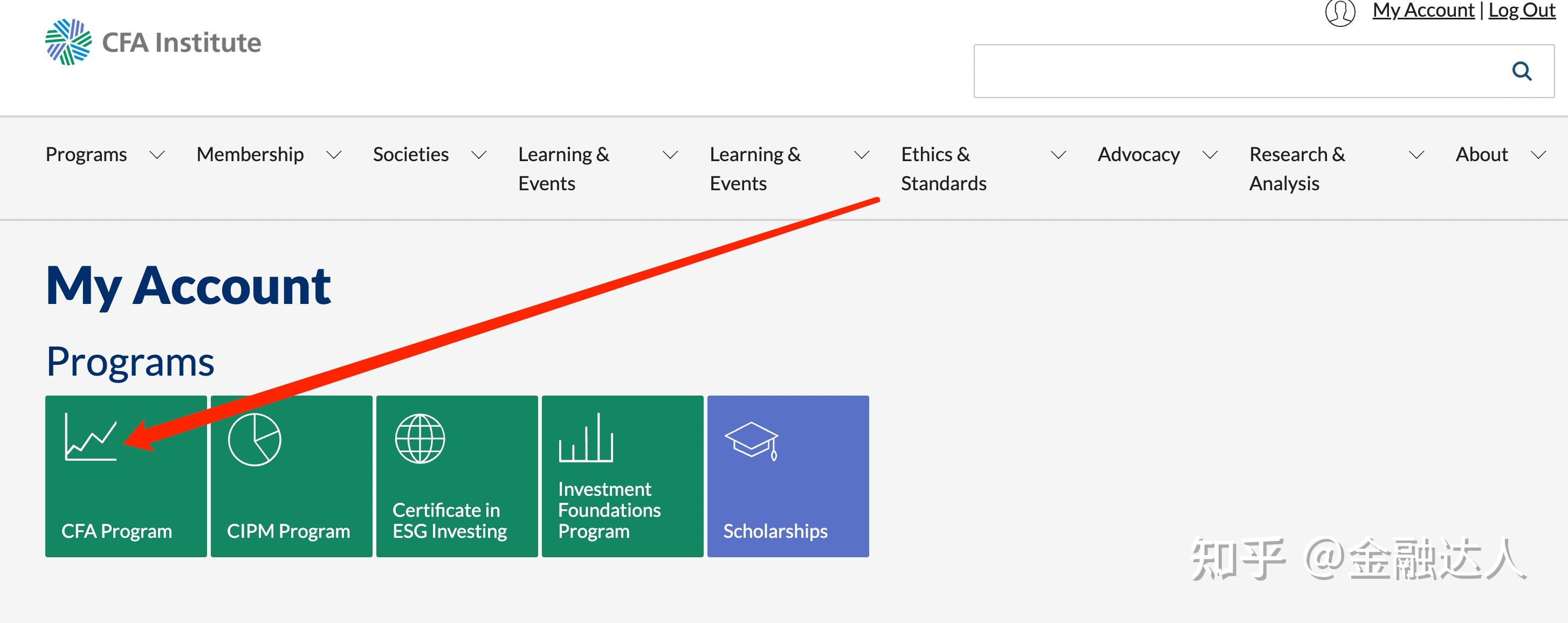This screenshot has width=1568, height=623.
Task: Open the Advocacy menu item
Action: click(x=1138, y=155)
